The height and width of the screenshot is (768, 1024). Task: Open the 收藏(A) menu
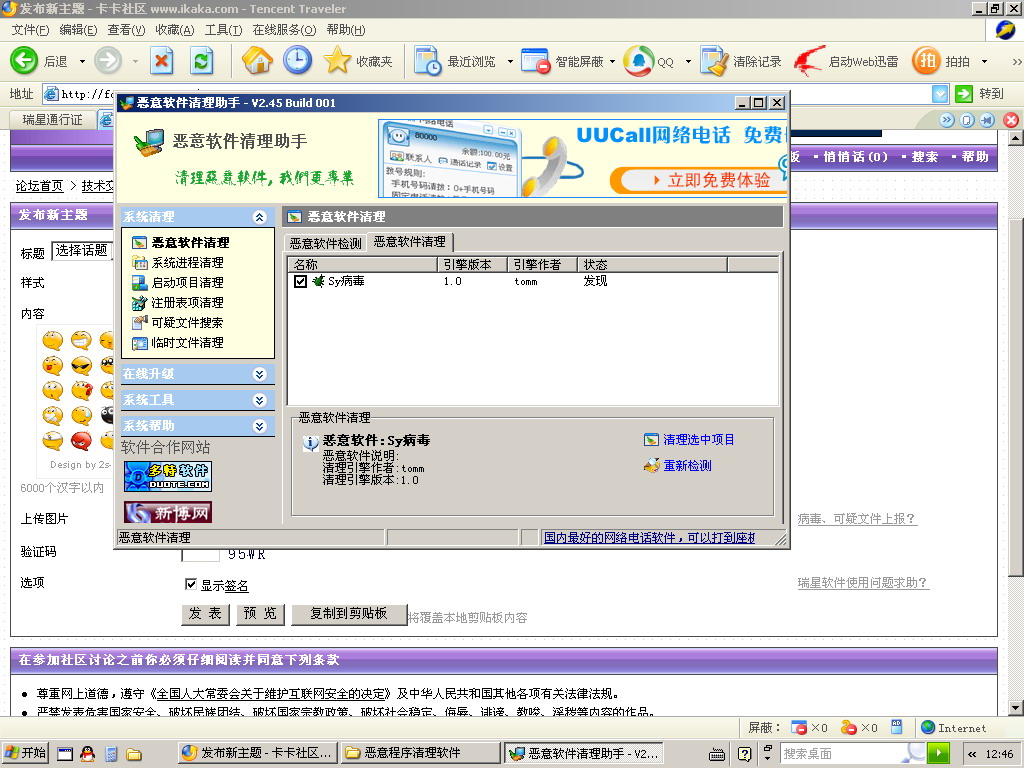(x=174, y=30)
